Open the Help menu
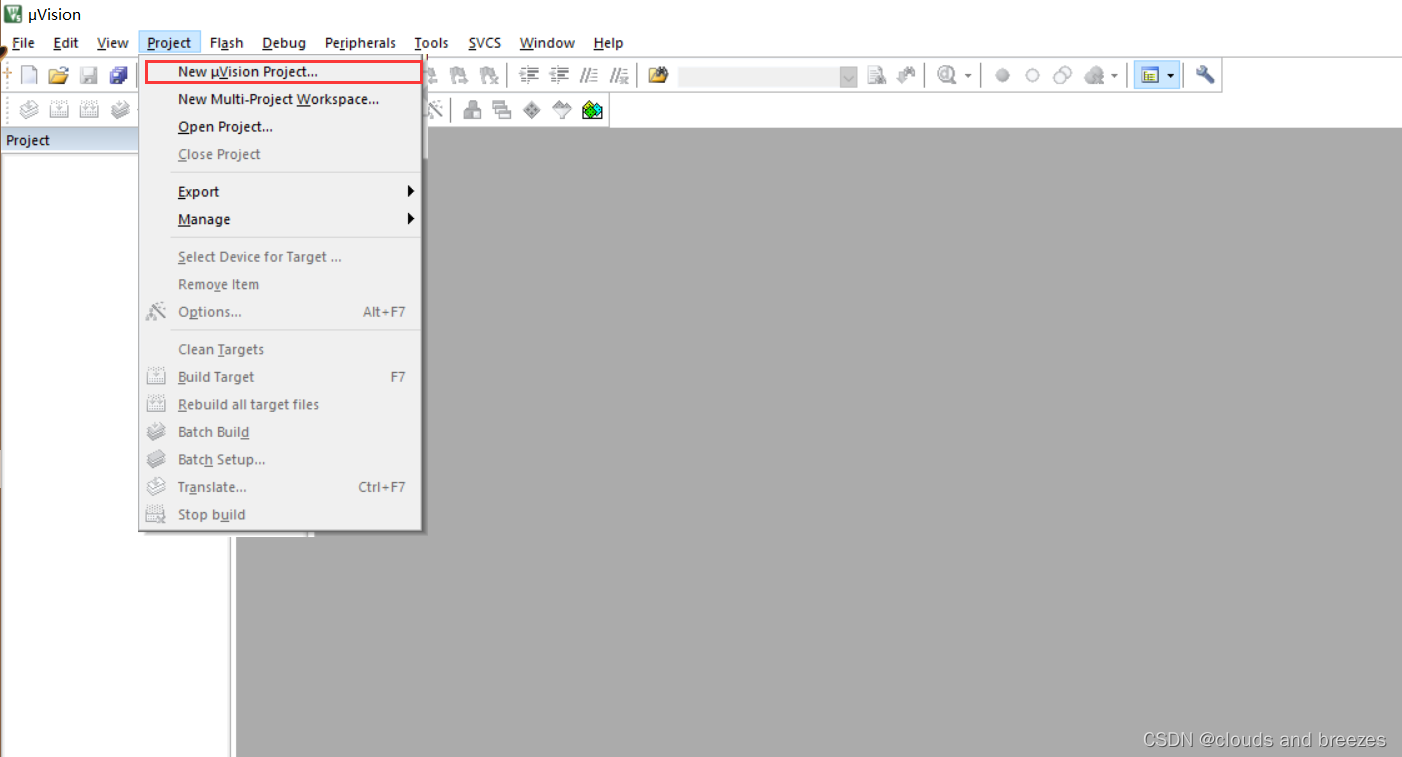This screenshot has width=1402, height=757. 608,43
